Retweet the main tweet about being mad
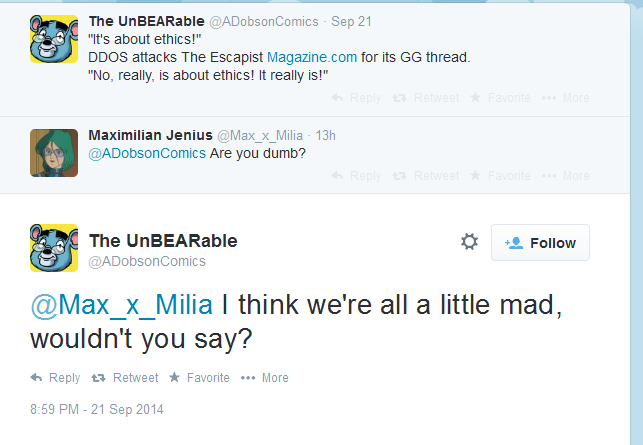Screen dimensions: 643x445 (x=125, y=377)
